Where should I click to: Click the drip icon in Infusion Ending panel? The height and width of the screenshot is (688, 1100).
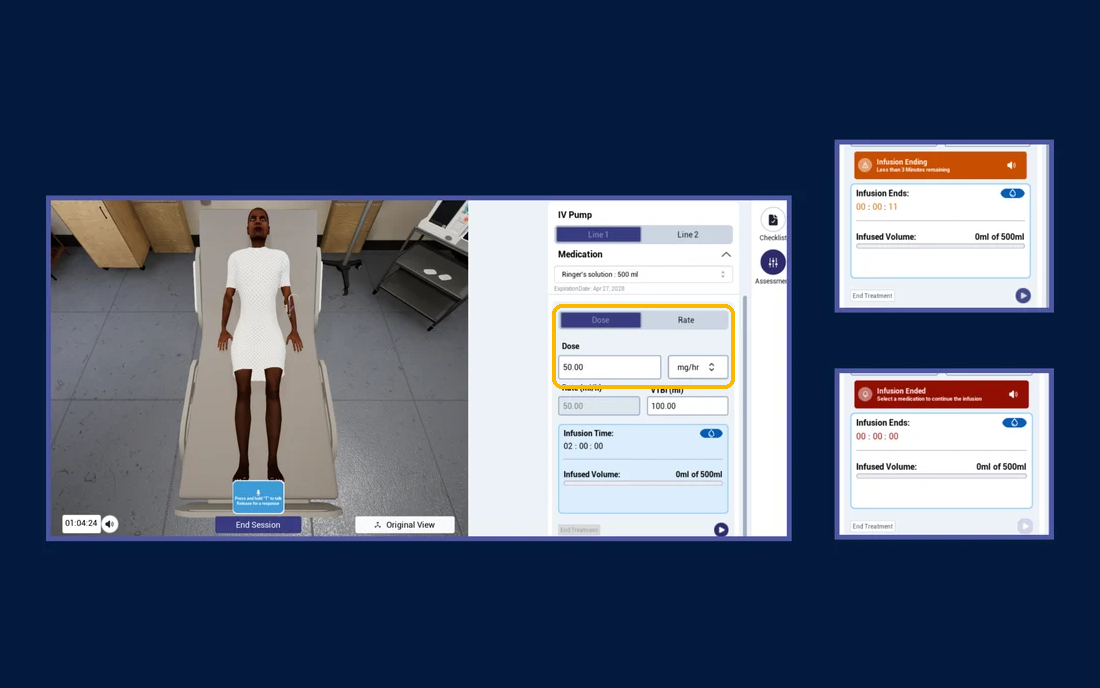[1012, 194]
